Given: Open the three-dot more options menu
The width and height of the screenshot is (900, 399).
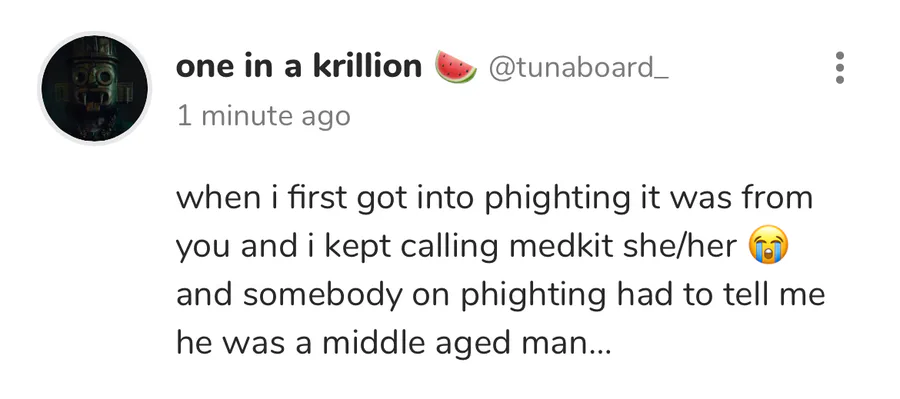Looking at the screenshot, I should coord(839,68).
